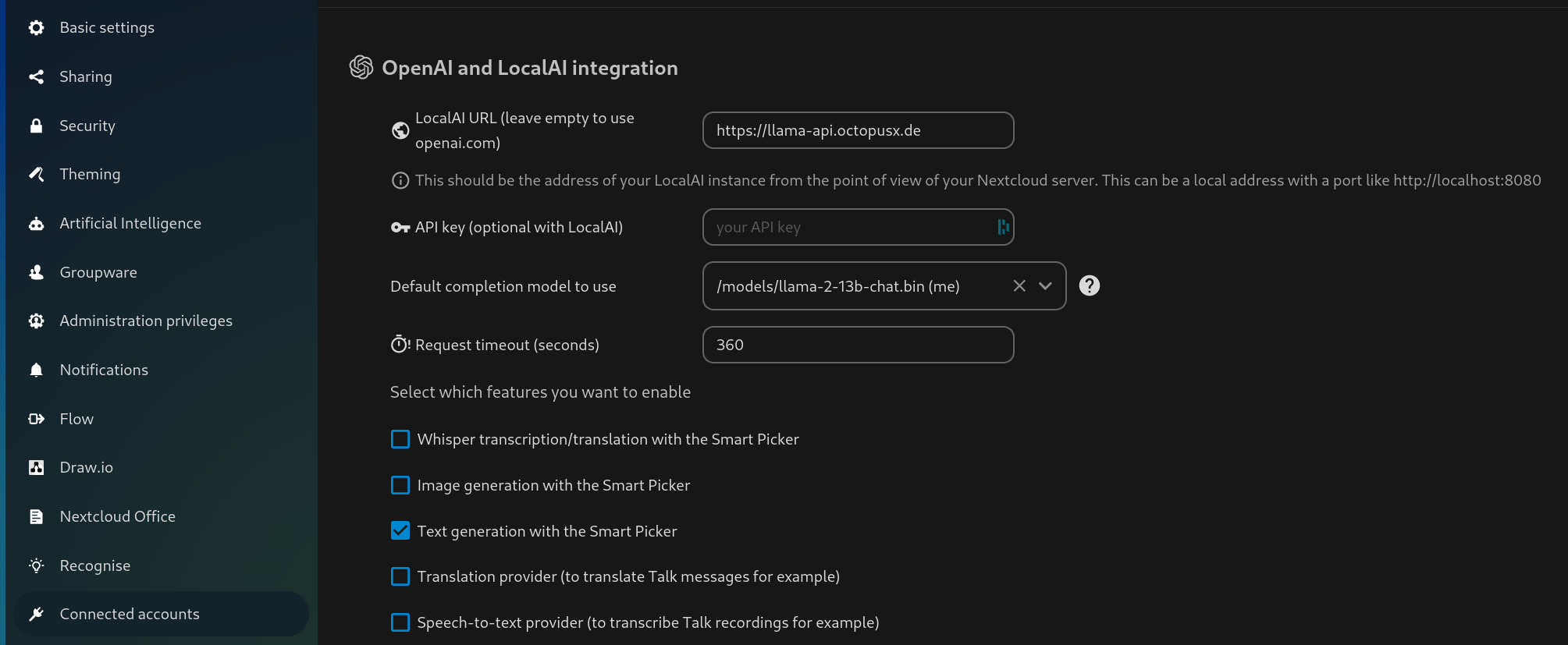Enable Whisper transcription/translation checkbox

(x=400, y=439)
